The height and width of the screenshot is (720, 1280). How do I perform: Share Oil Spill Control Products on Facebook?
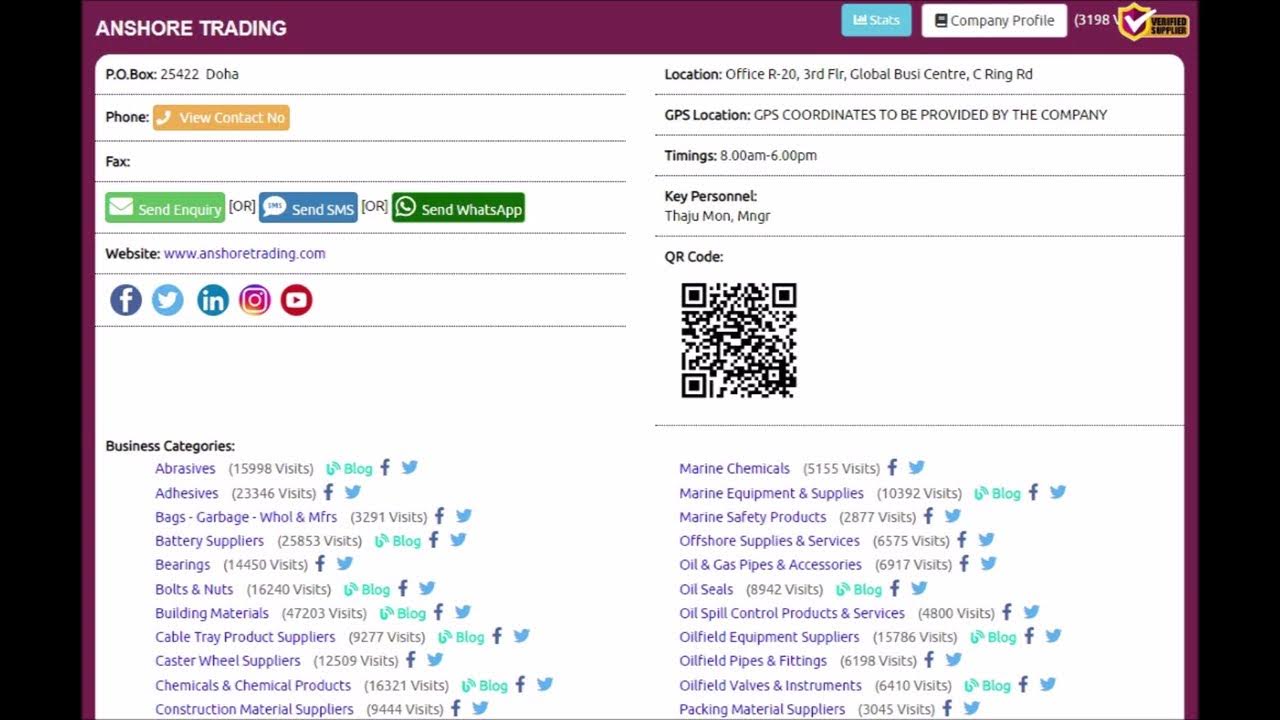click(1007, 612)
